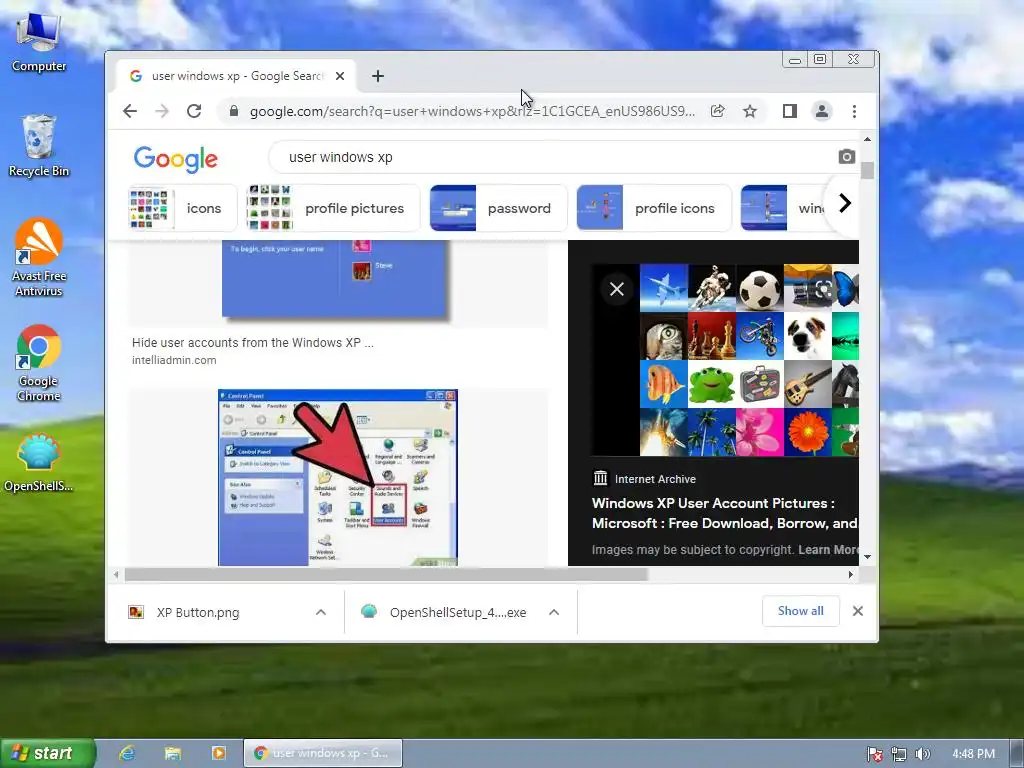Launch Internet Explorer from taskbar
Screen dimensions: 1024x768
click(x=127, y=753)
